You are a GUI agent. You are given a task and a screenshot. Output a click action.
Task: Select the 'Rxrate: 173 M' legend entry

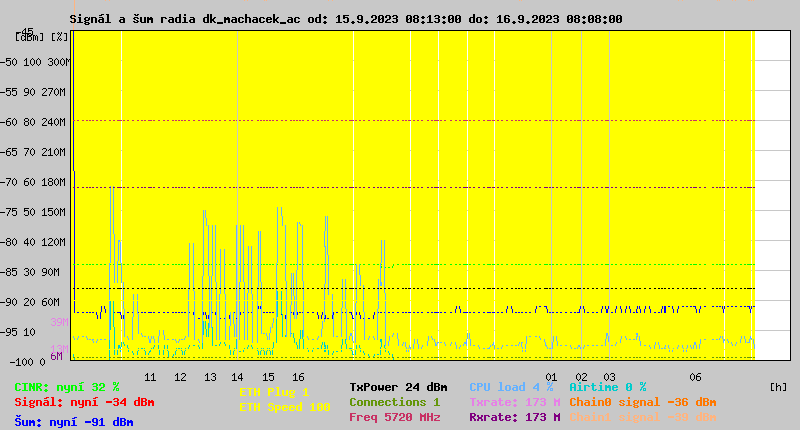515,417
